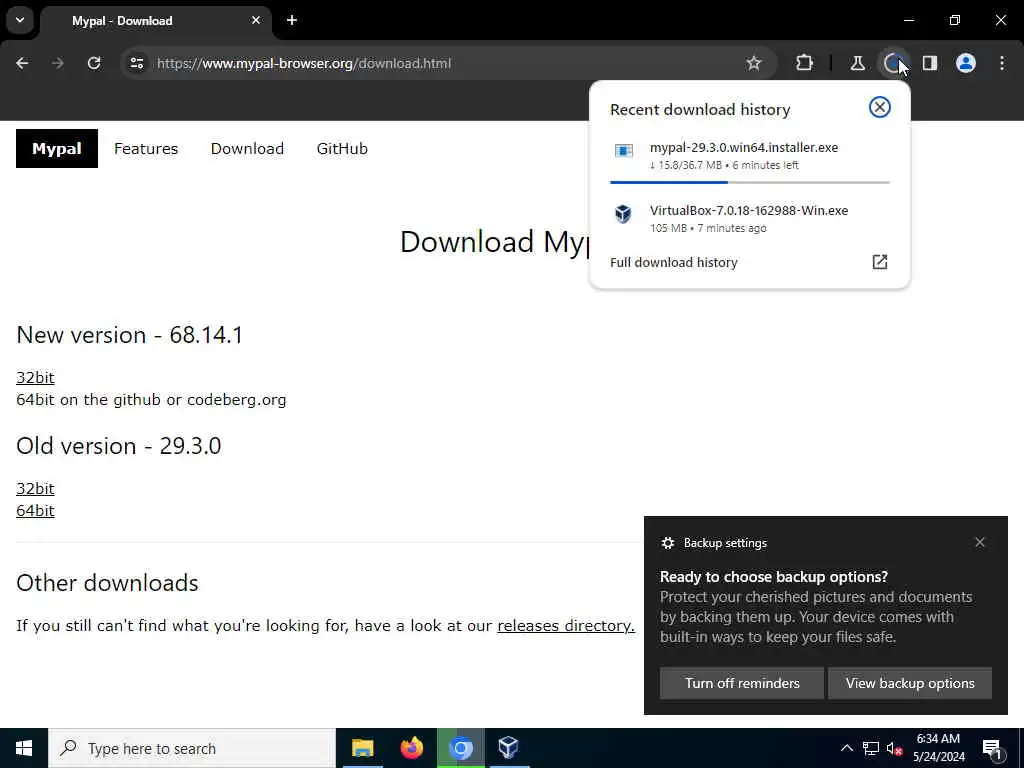Download new version 68.14.1 32bit link
The width and height of the screenshot is (1024, 768).
35,377
